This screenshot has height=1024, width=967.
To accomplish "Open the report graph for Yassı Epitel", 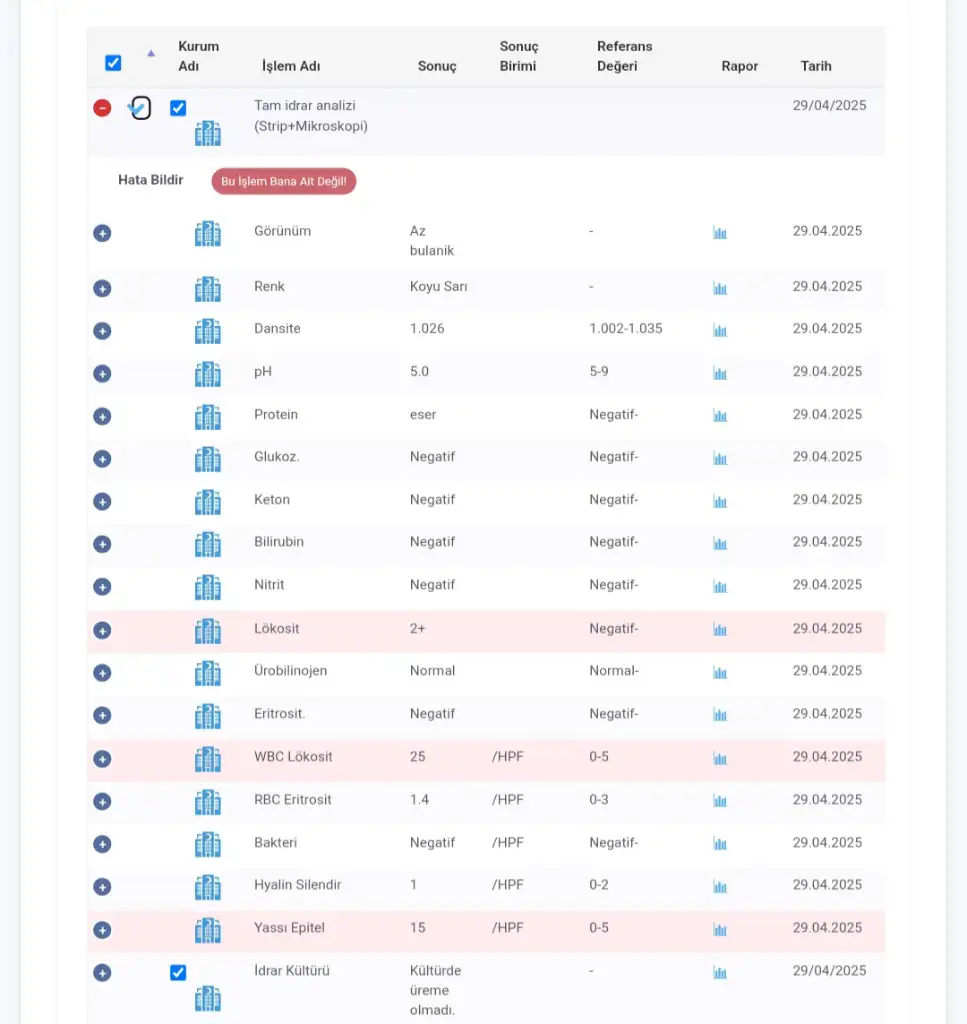I will click(719, 929).
